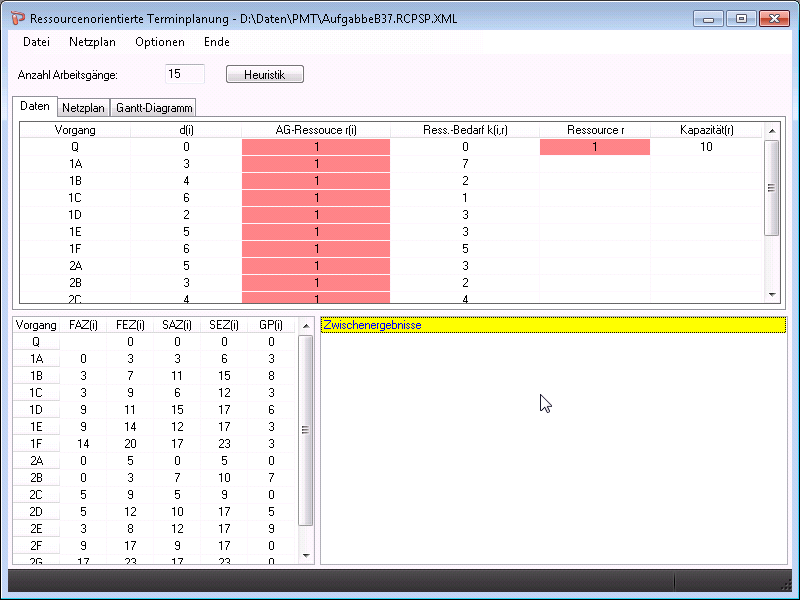Select the red Ressource r cell

point(594,147)
